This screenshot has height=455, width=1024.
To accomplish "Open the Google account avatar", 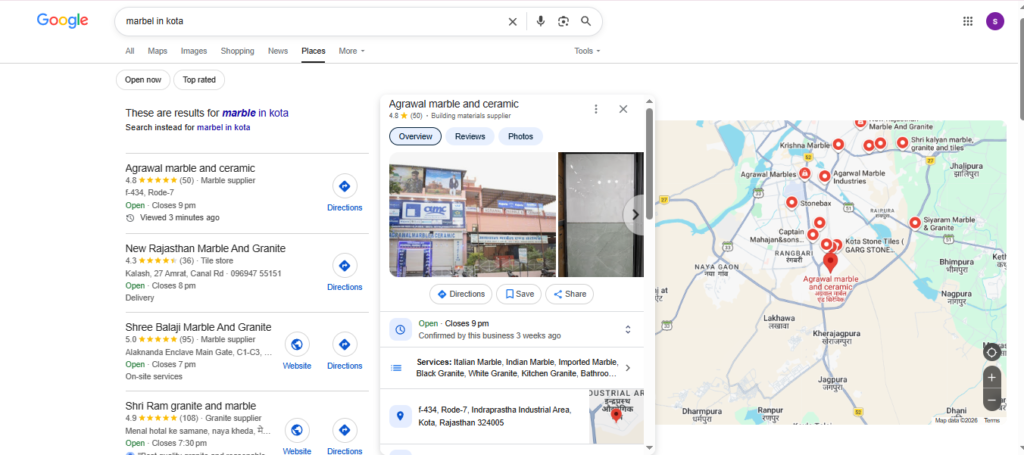I will click(995, 21).
